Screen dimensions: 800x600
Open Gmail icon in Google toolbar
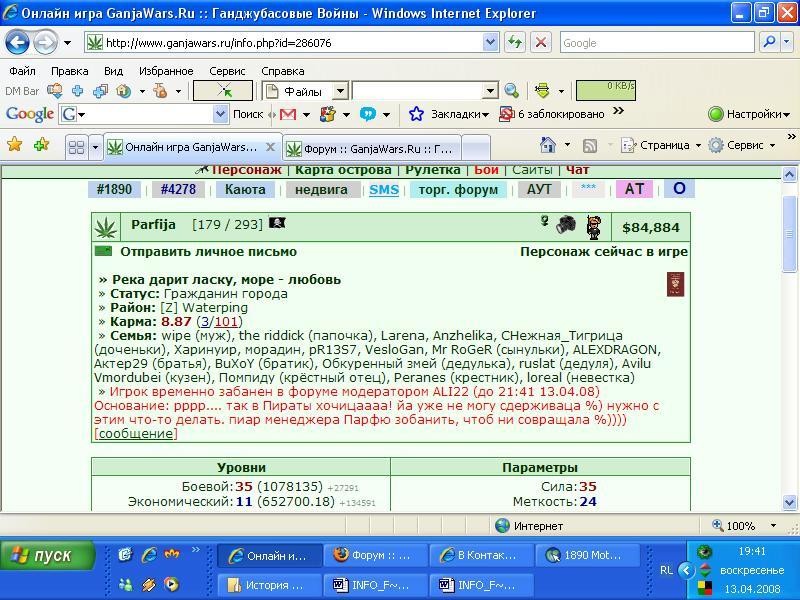[288, 114]
